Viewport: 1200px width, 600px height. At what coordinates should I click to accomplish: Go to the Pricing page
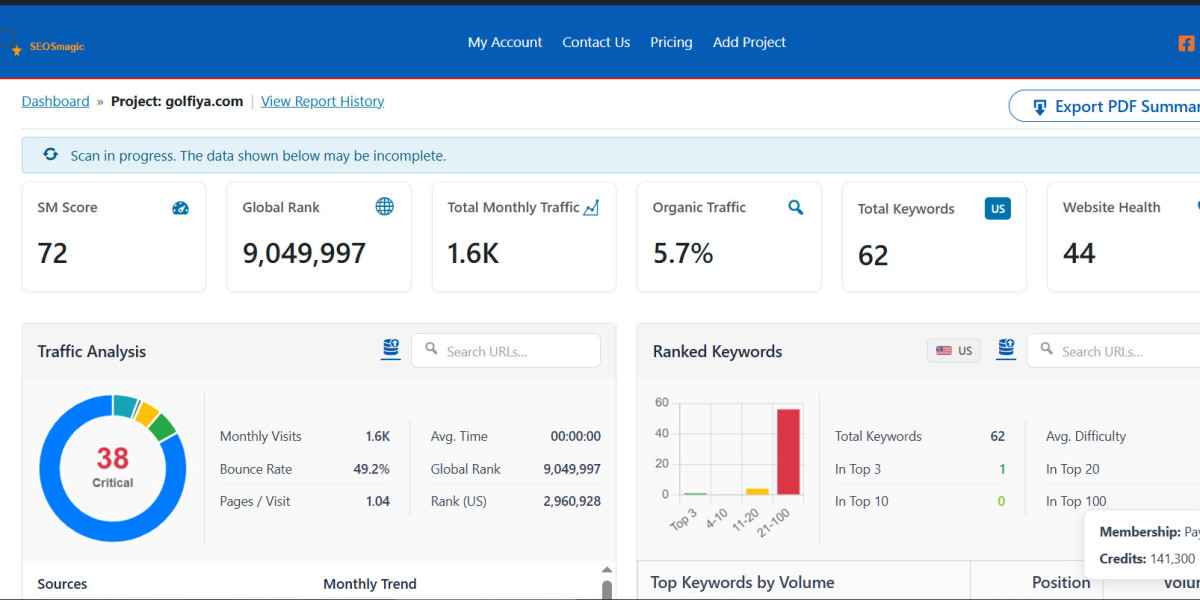click(671, 42)
